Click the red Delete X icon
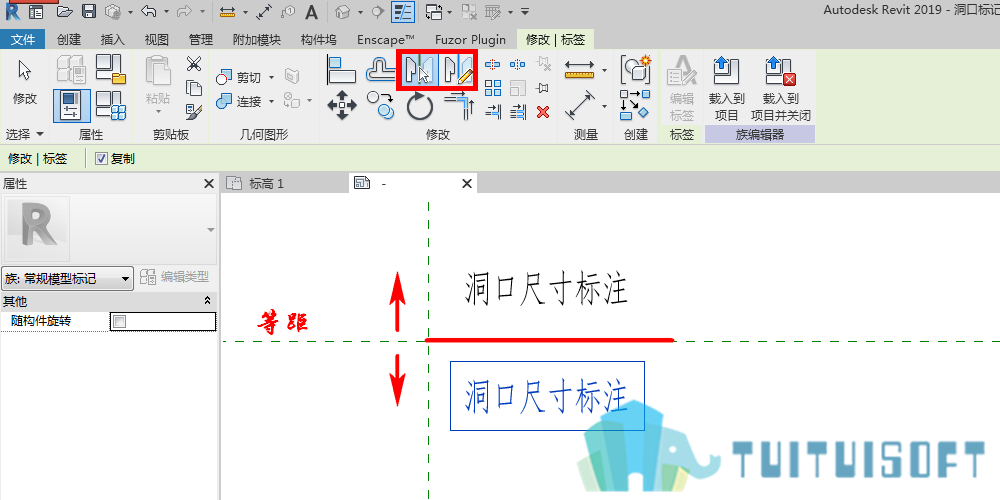Image resolution: width=1000 pixels, height=500 pixels. [543, 112]
